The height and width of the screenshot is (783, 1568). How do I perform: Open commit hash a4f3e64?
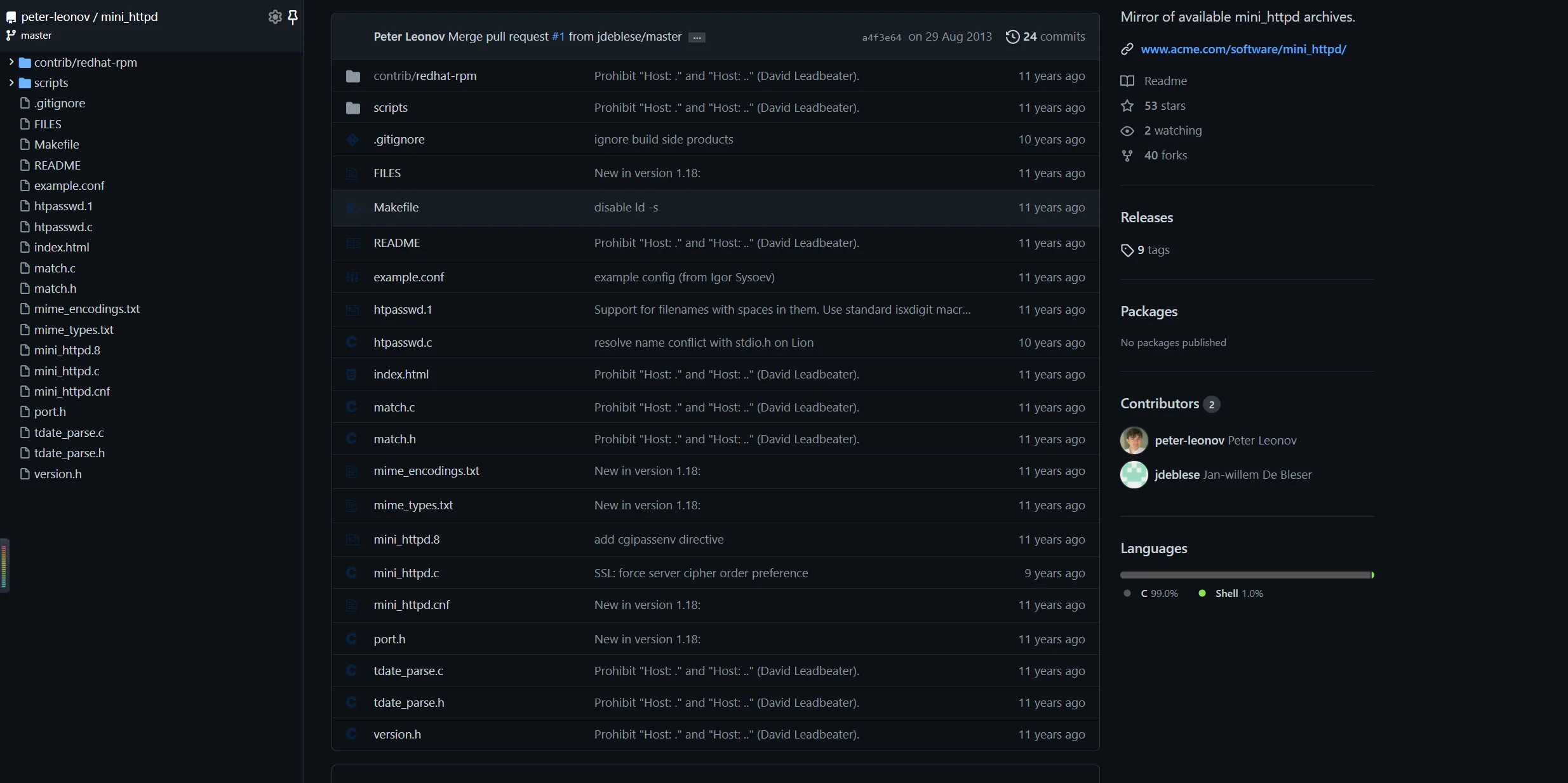point(881,37)
